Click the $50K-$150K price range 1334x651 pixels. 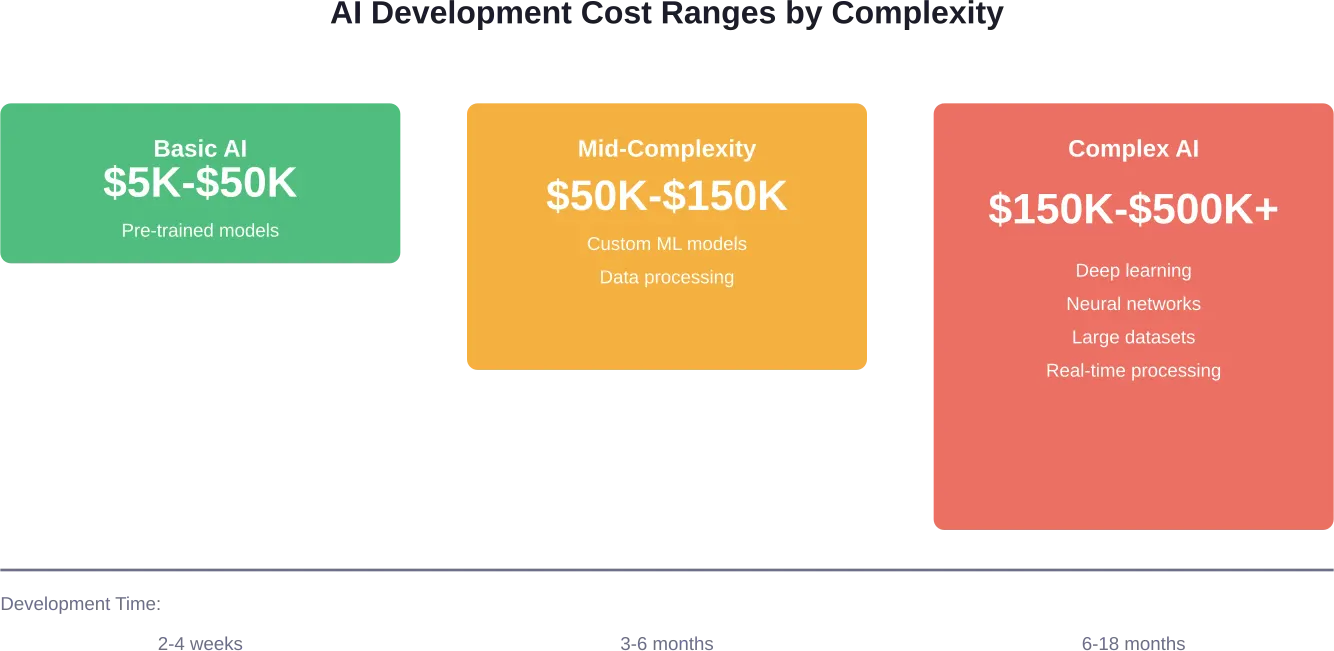[x=666, y=196]
